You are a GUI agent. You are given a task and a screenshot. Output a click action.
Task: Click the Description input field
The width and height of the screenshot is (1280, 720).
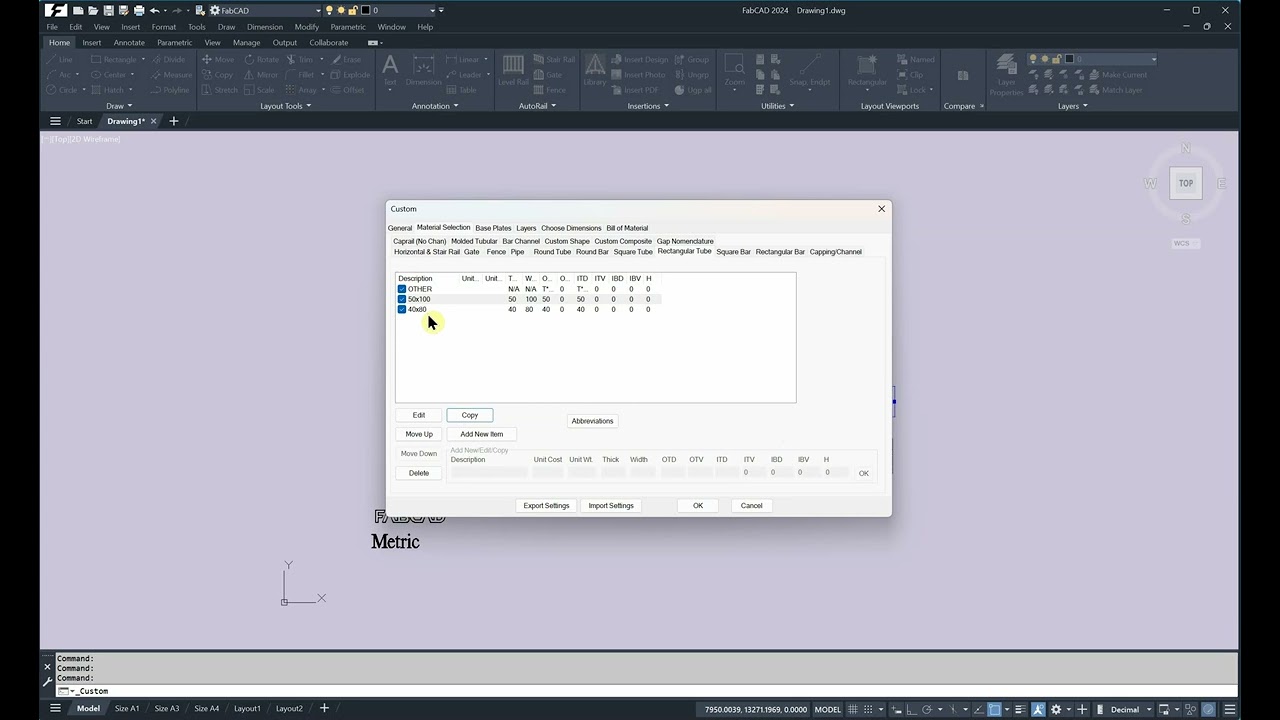tap(489, 472)
